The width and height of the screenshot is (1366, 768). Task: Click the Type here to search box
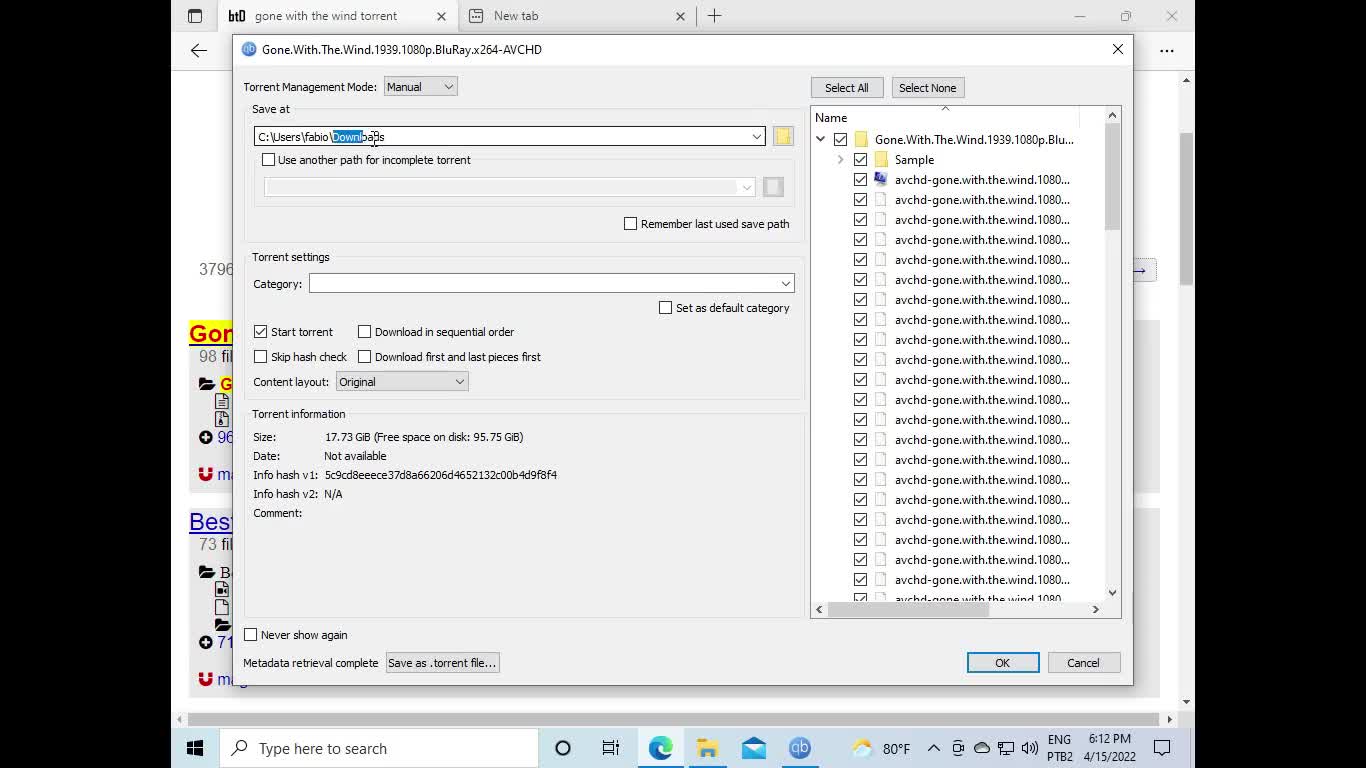[x=378, y=748]
